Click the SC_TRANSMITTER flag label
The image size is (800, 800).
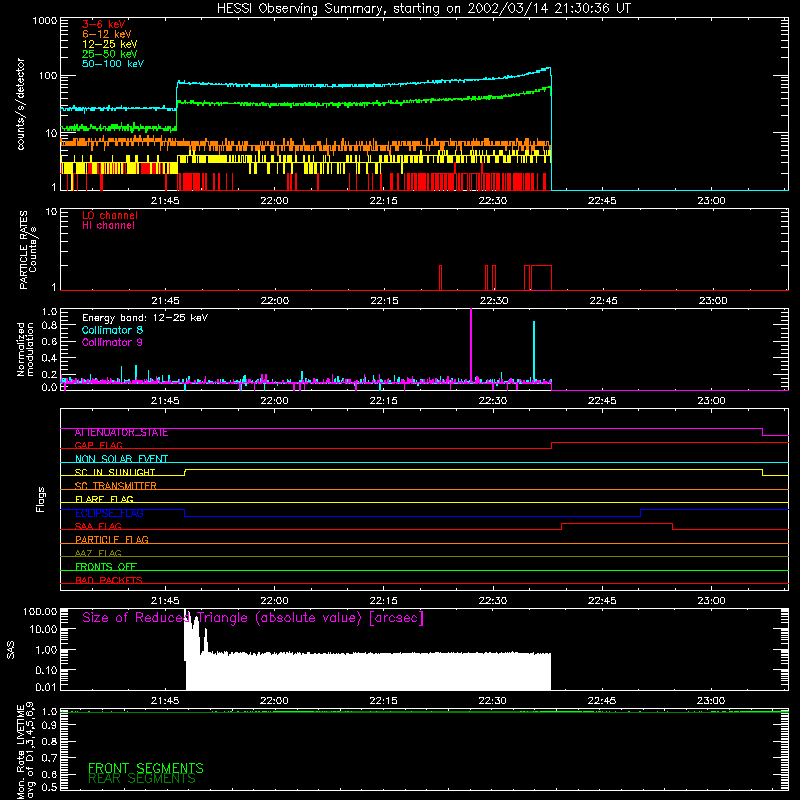(116, 486)
